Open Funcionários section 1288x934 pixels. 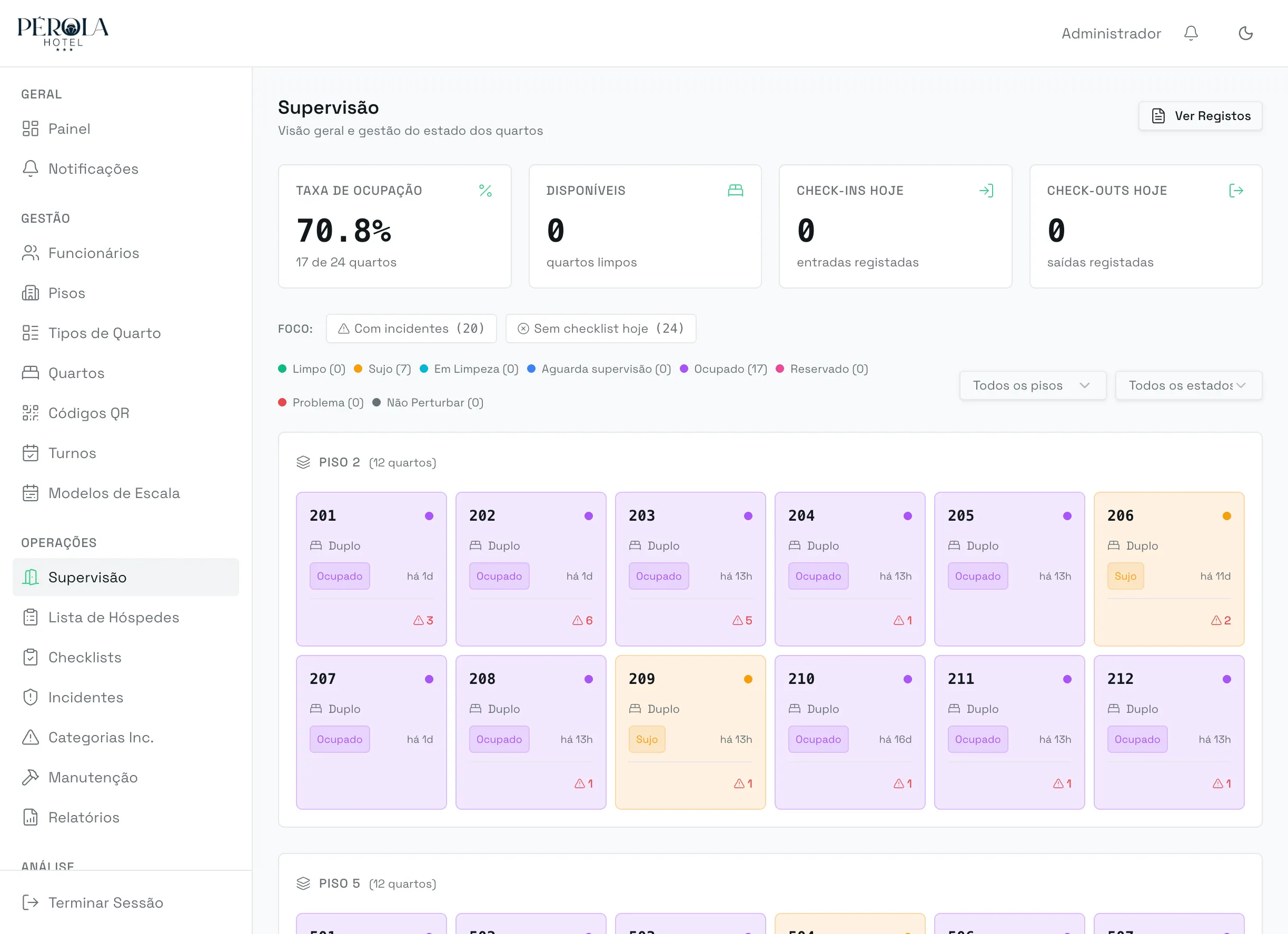[x=125, y=253]
